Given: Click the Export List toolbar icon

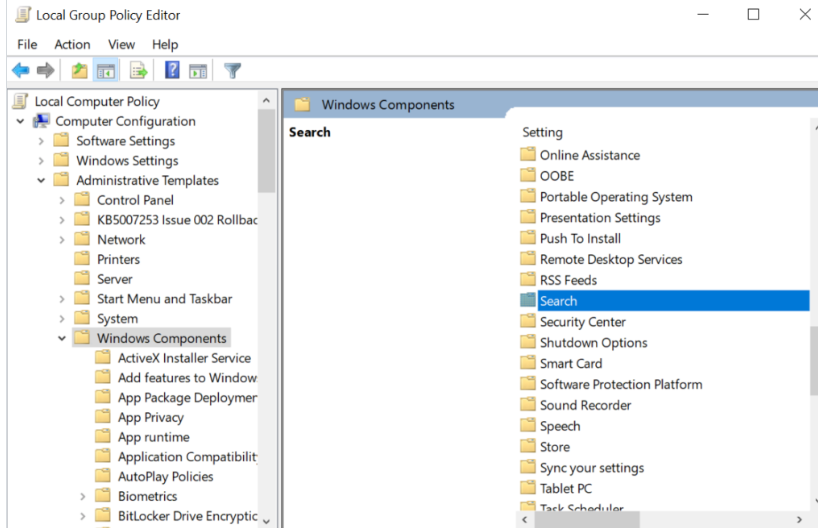Looking at the screenshot, I should point(138,70).
